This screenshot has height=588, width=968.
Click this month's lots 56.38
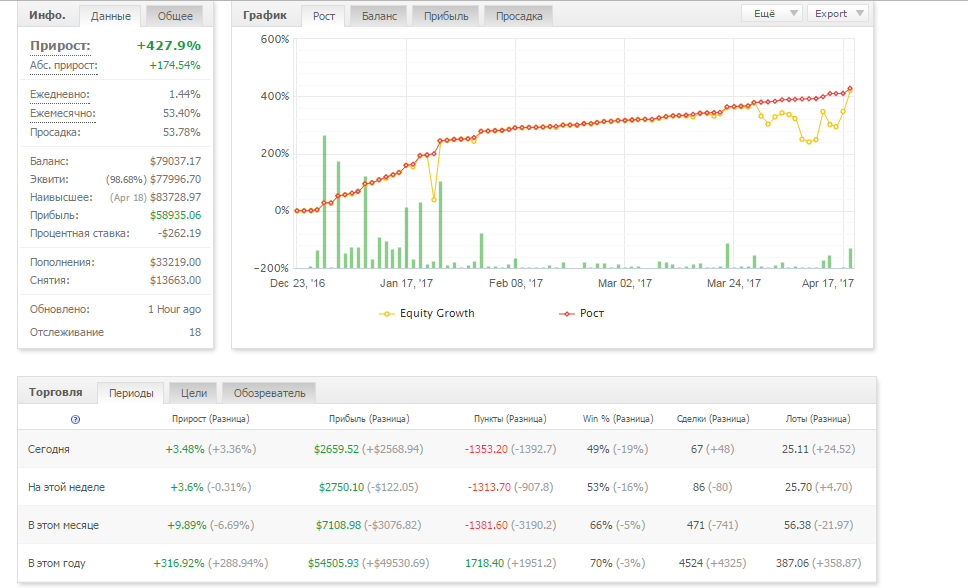797,526
